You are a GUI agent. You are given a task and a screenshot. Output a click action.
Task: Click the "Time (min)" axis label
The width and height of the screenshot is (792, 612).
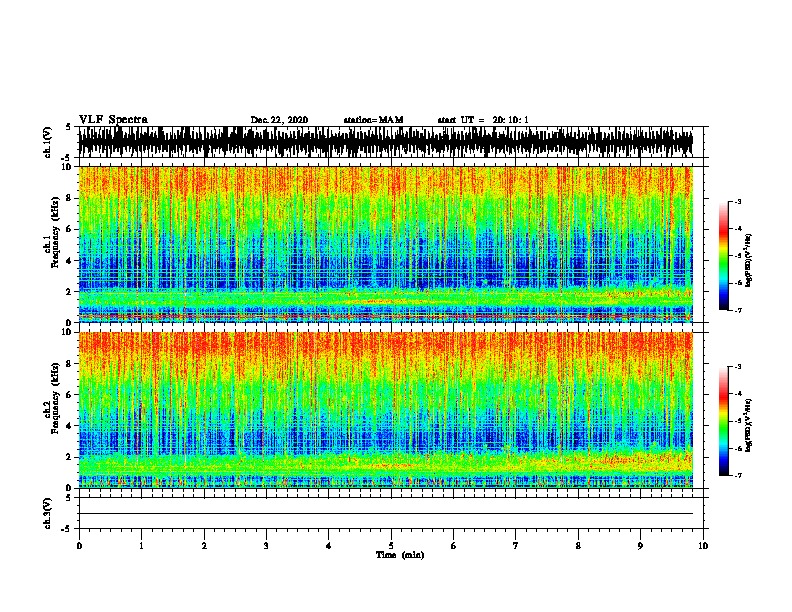[400, 555]
